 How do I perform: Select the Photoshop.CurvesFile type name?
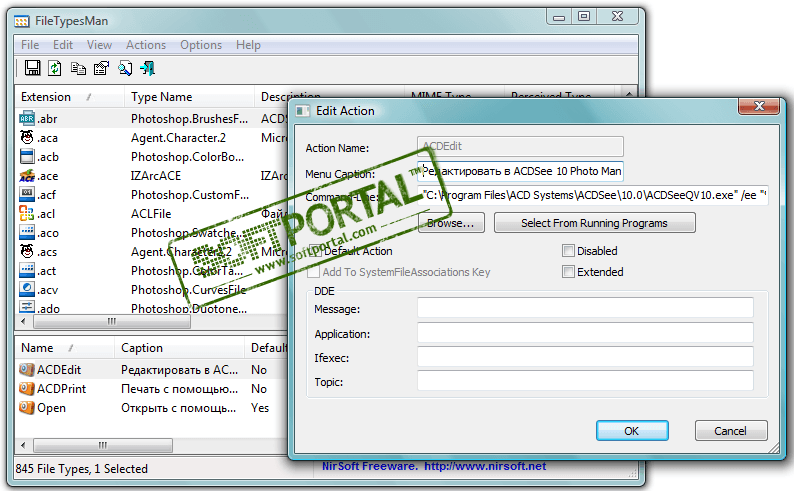pos(188,290)
